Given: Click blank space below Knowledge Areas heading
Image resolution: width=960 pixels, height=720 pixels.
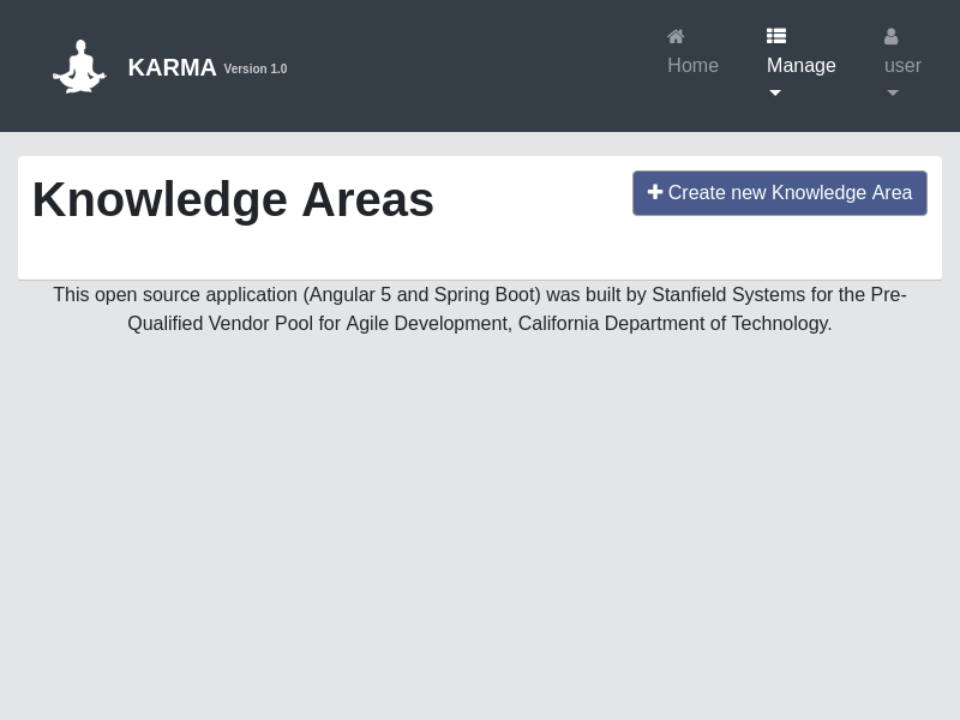Looking at the screenshot, I should pyautogui.click(x=300, y=254).
